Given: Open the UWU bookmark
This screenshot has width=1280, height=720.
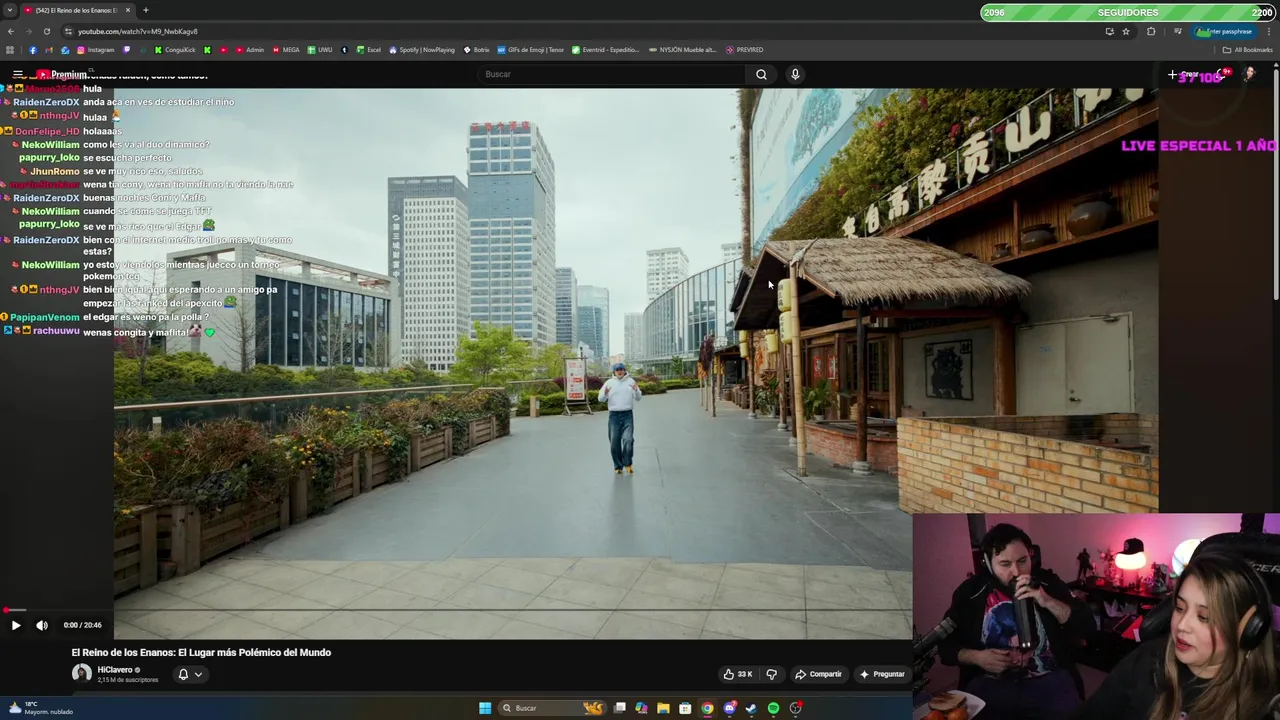Looking at the screenshot, I should [320, 50].
